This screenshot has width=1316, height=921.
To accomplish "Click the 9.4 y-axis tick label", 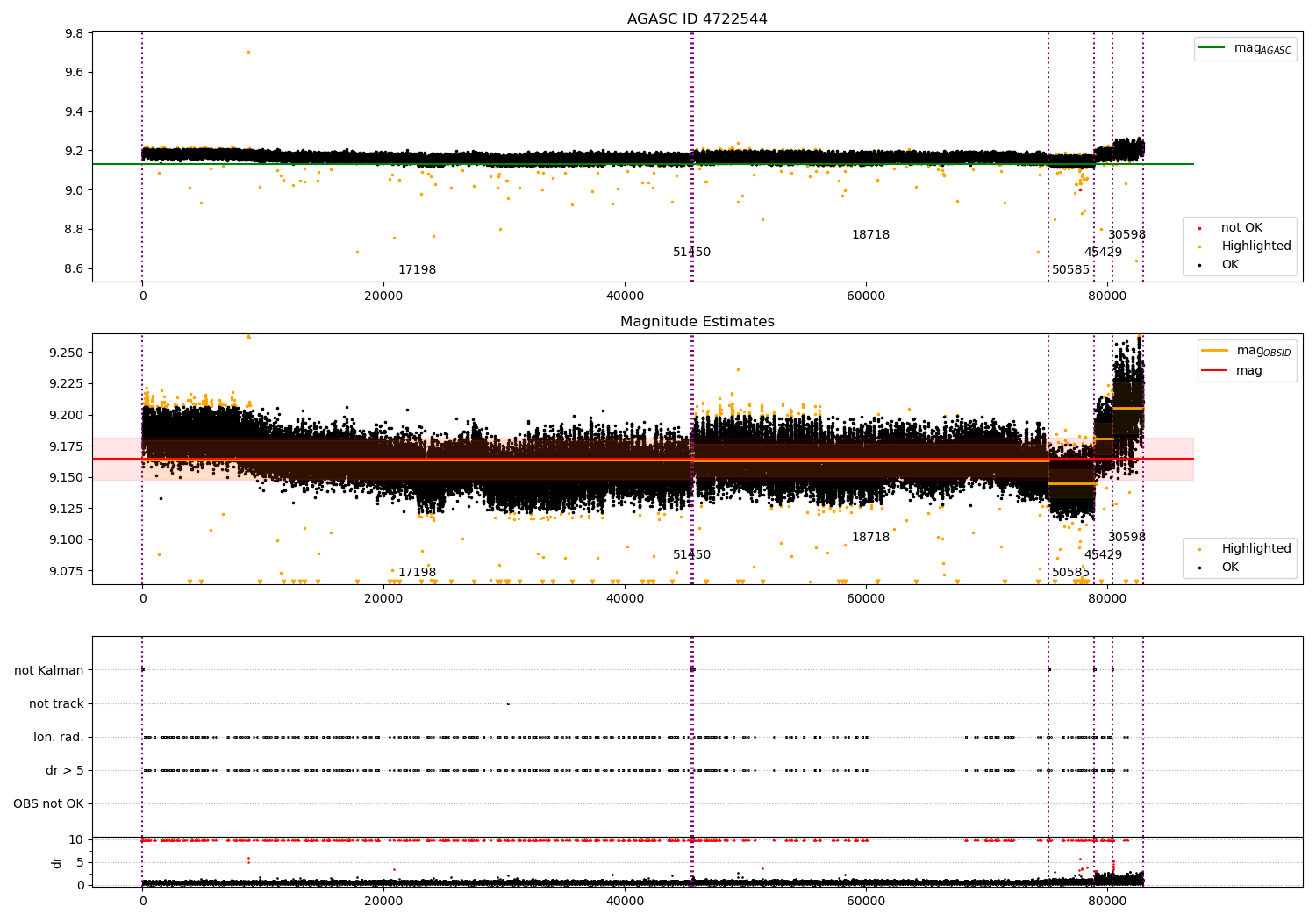I will pyautogui.click(x=75, y=112).
